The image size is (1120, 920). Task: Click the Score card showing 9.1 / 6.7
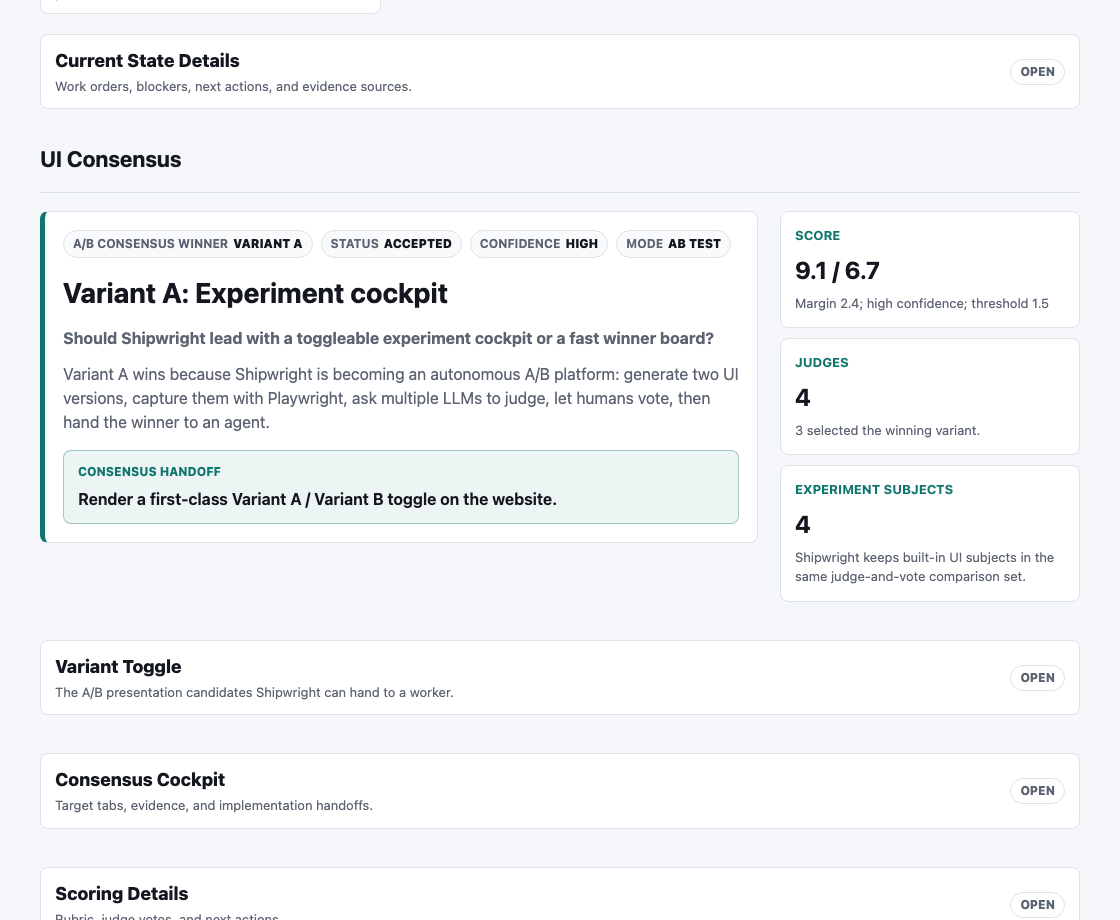929,269
